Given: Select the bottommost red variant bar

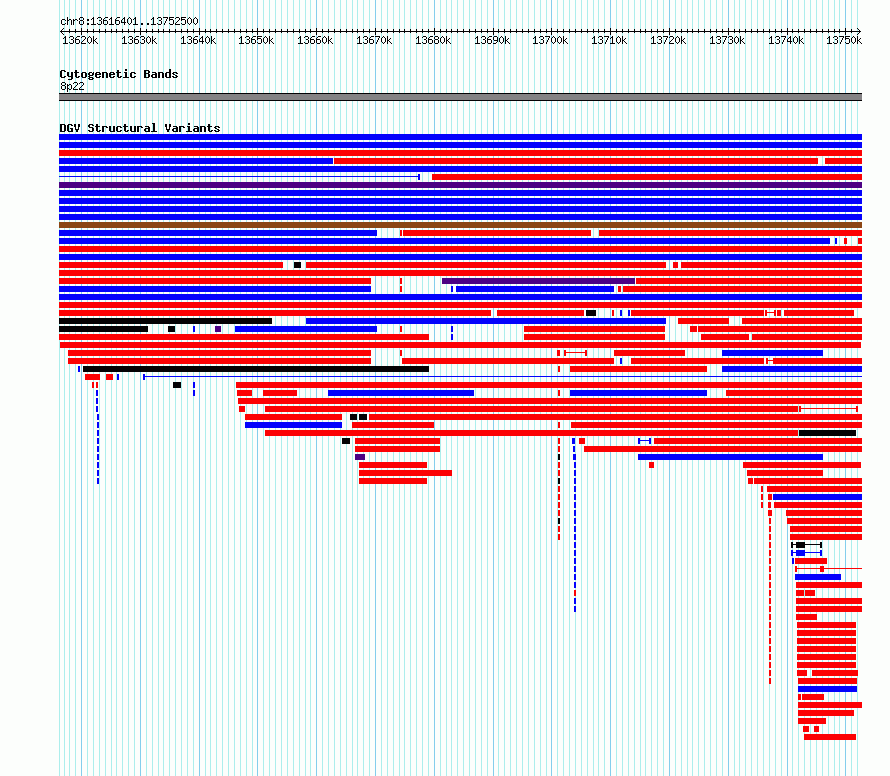Looking at the screenshot, I should point(830,737).
